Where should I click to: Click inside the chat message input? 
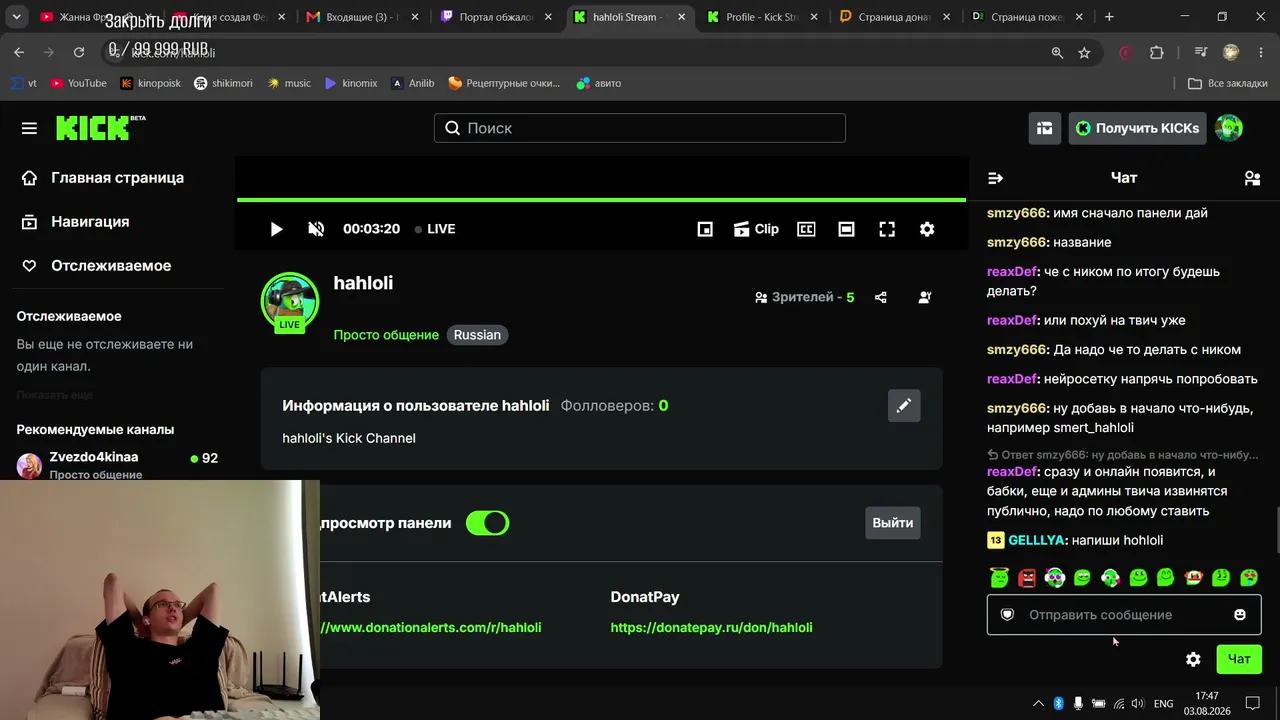(1124, 615)
